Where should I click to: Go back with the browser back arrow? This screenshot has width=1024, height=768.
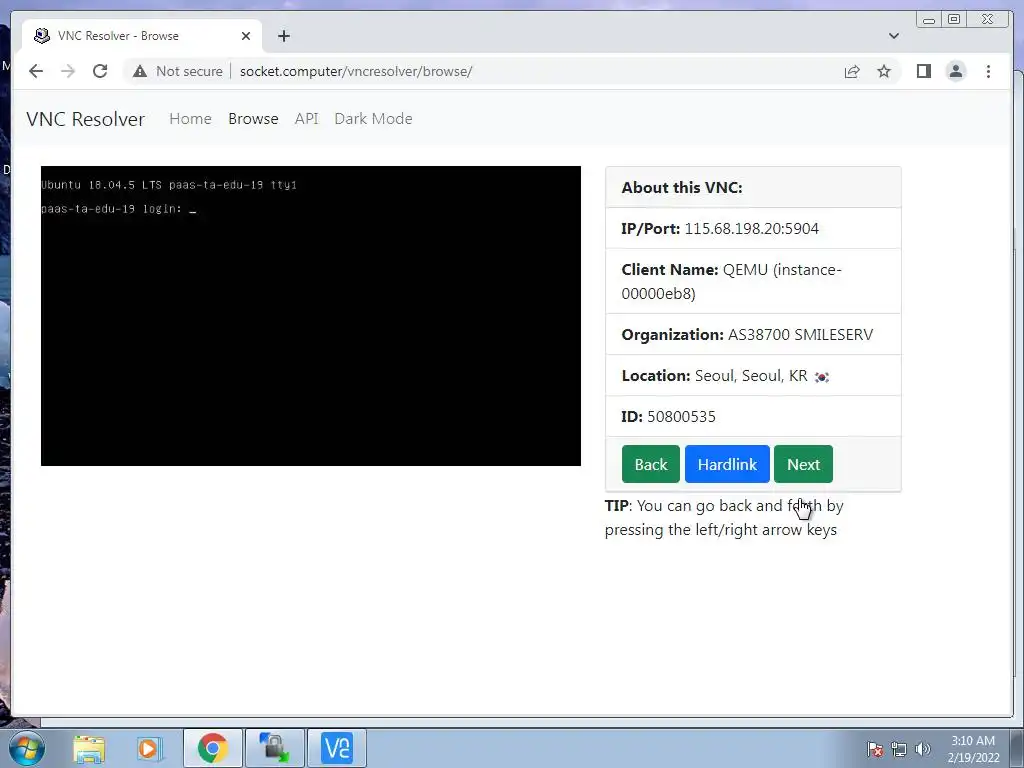pyautogui.click(x=36, y=71)
